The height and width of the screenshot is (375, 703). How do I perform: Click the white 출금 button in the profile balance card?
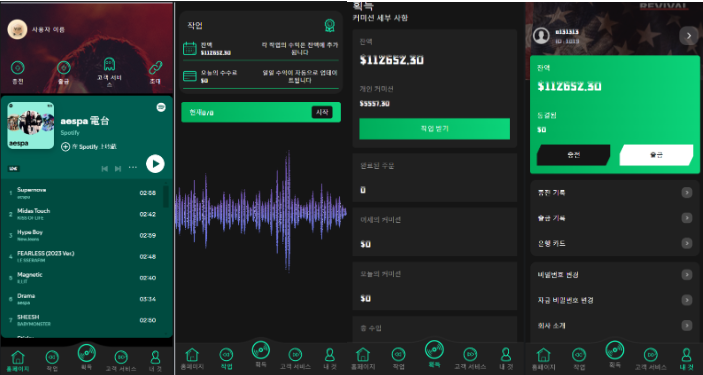tap(656, 155)
